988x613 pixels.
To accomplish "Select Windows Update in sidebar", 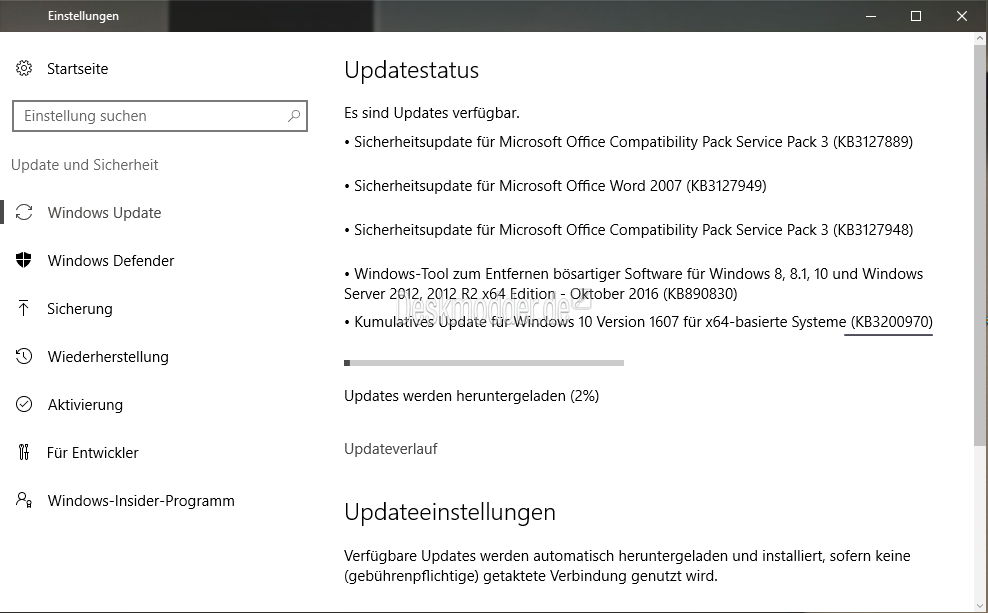I will (104, 213).
